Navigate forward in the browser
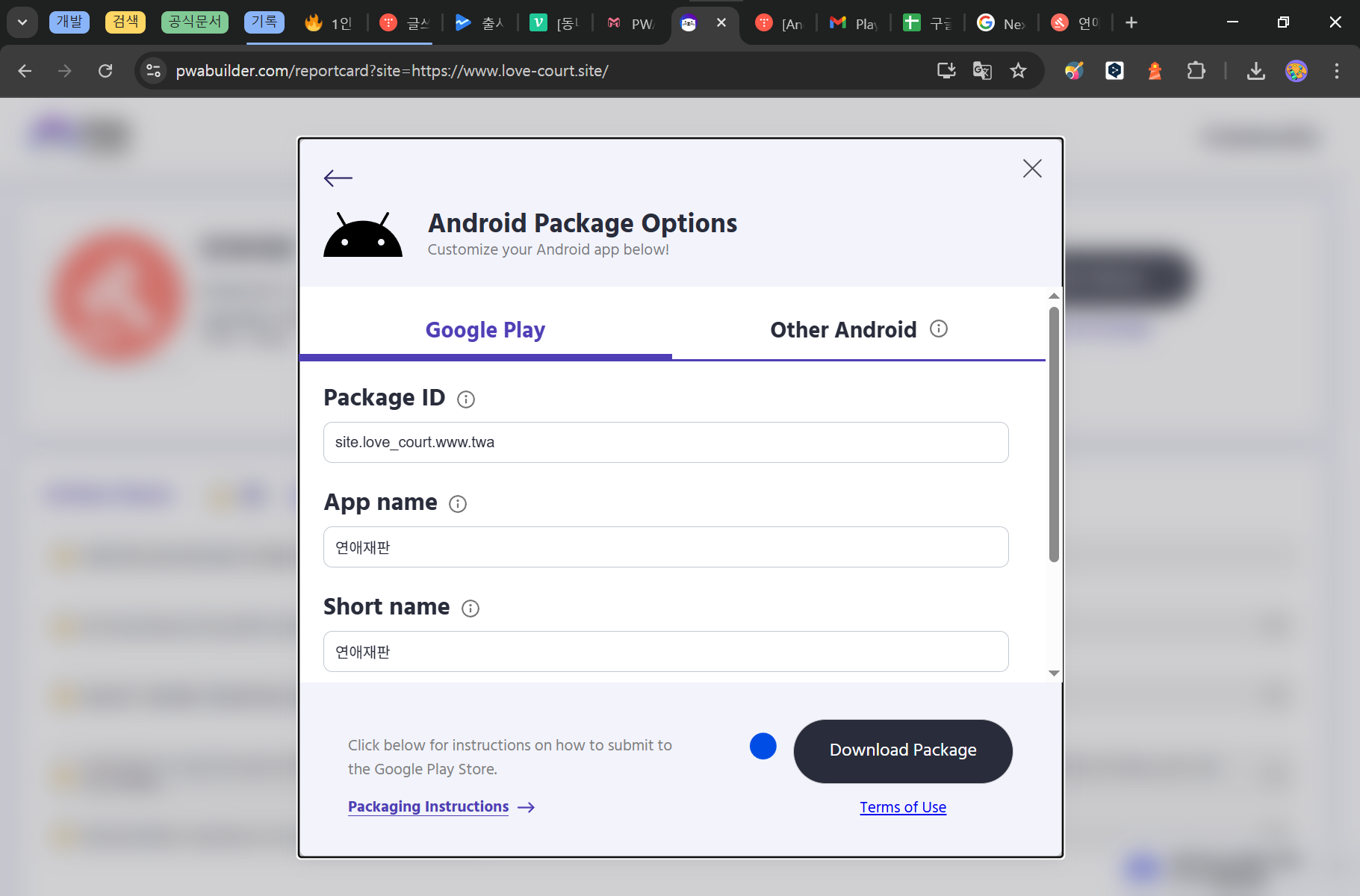1360x896 pixels. [65, 71]
